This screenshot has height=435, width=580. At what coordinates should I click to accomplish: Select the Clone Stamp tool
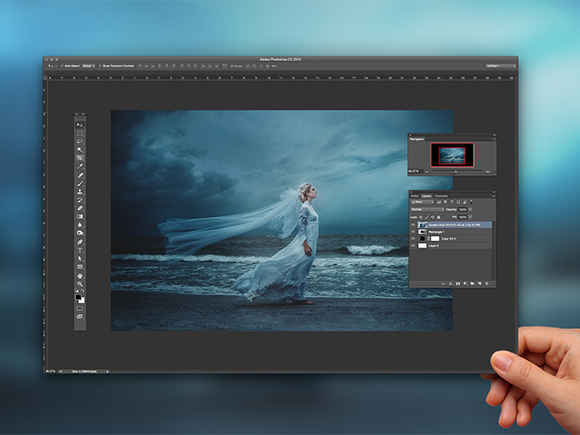coord(80,192)
